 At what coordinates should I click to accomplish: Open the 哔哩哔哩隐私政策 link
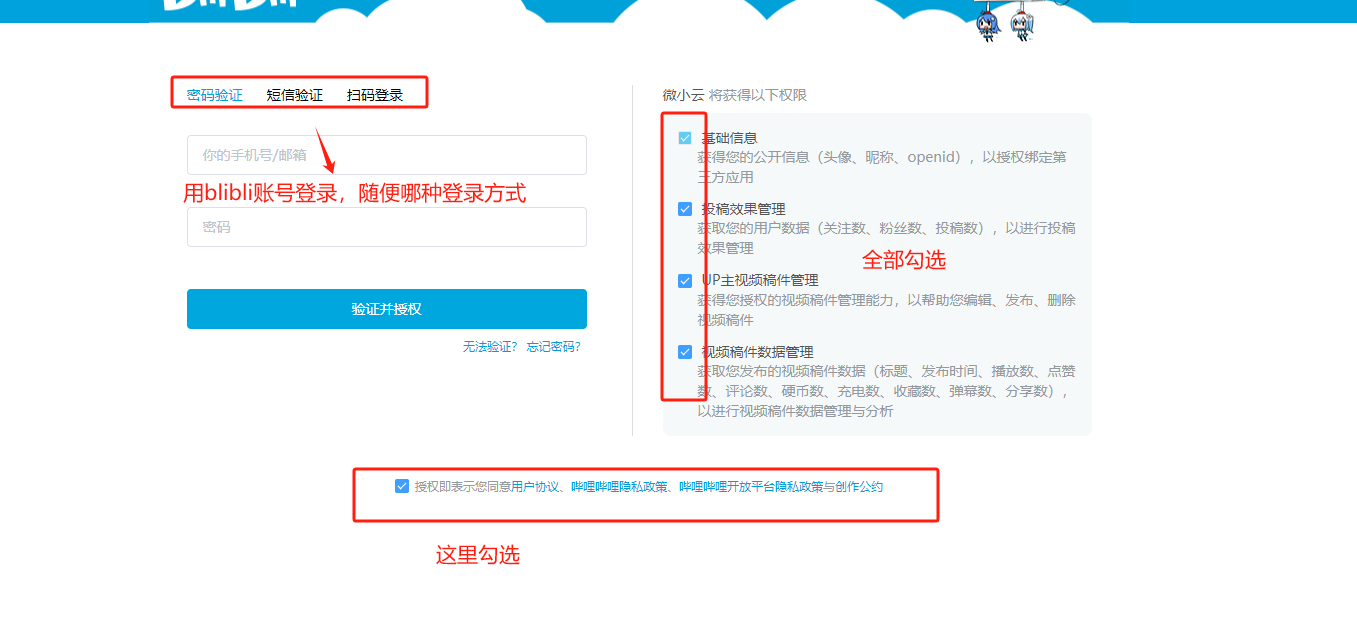coord(619,487)
